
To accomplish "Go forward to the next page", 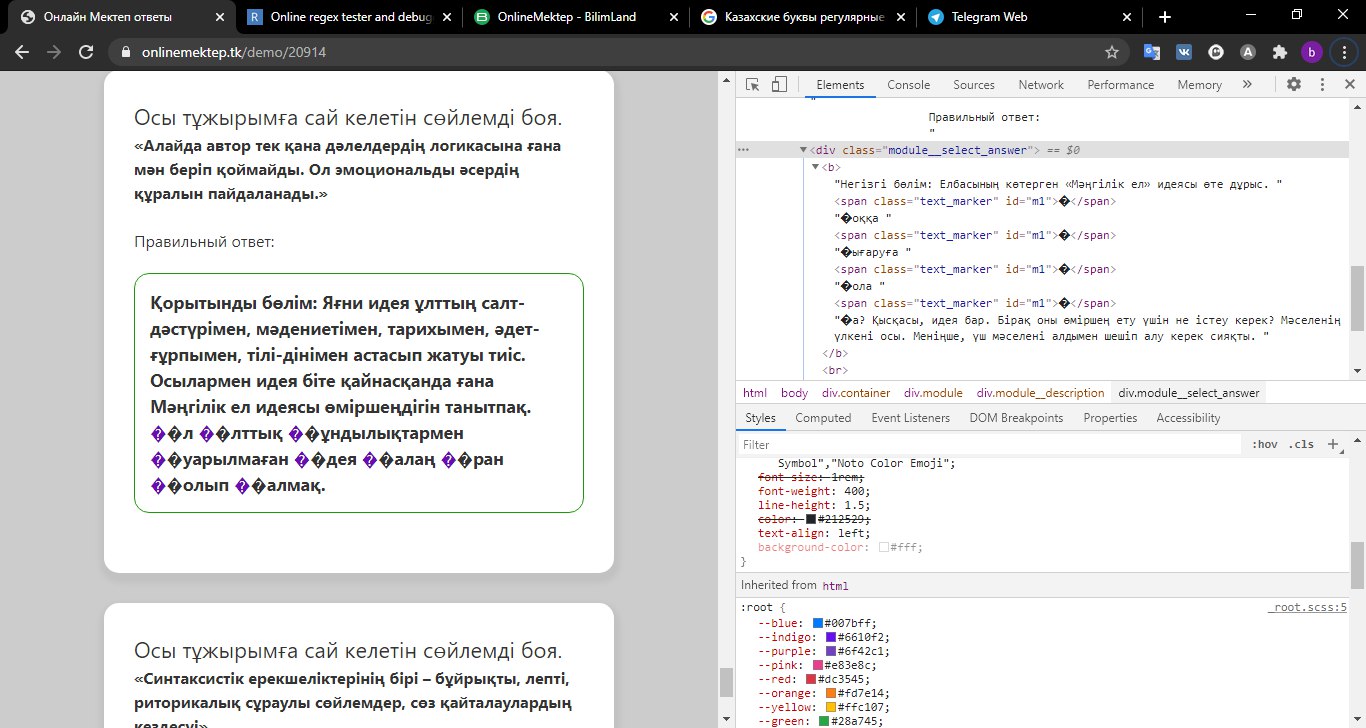I will (54, 52).
